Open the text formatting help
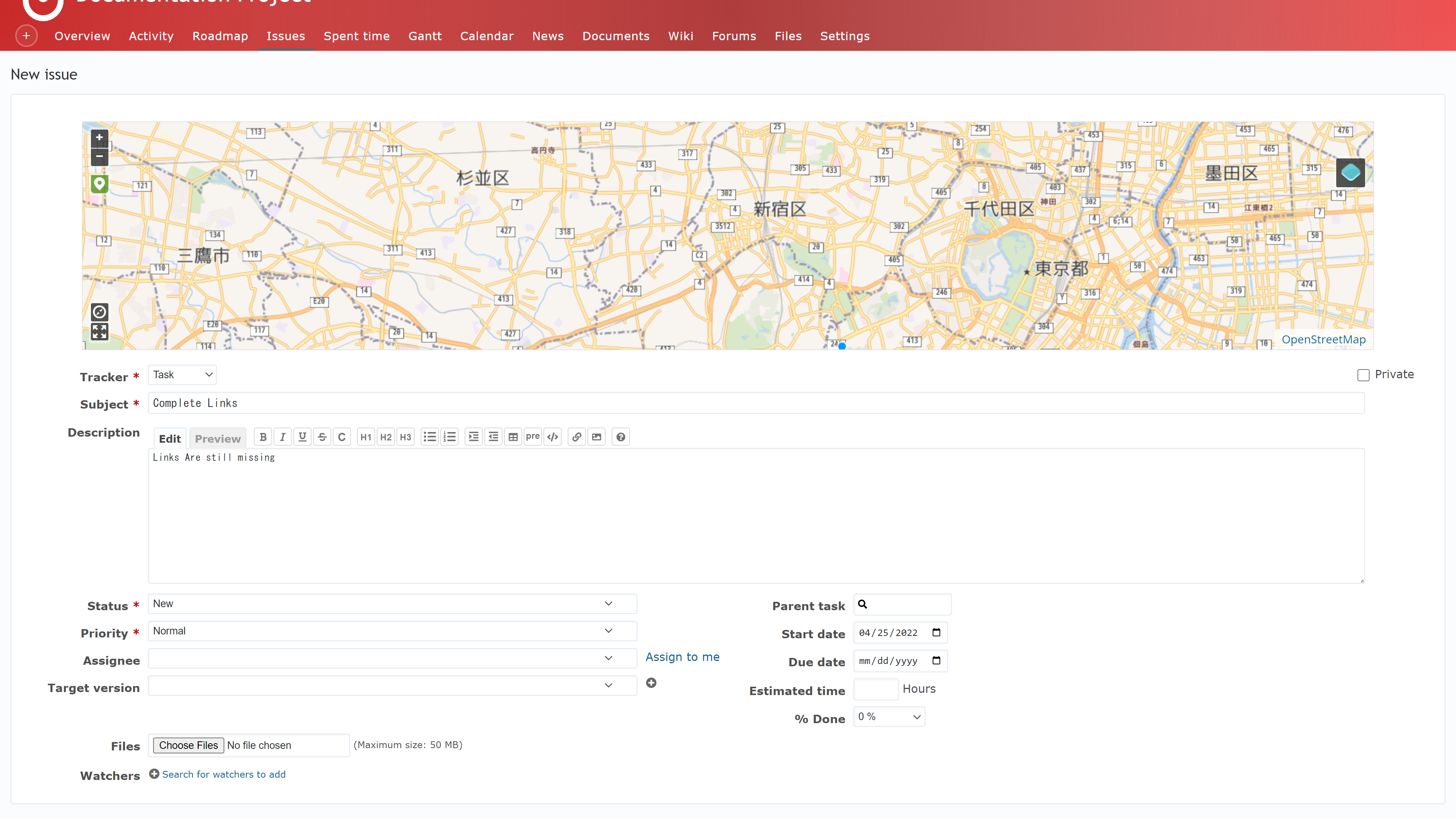1456x819 pixels. click(x=621, y=437)
